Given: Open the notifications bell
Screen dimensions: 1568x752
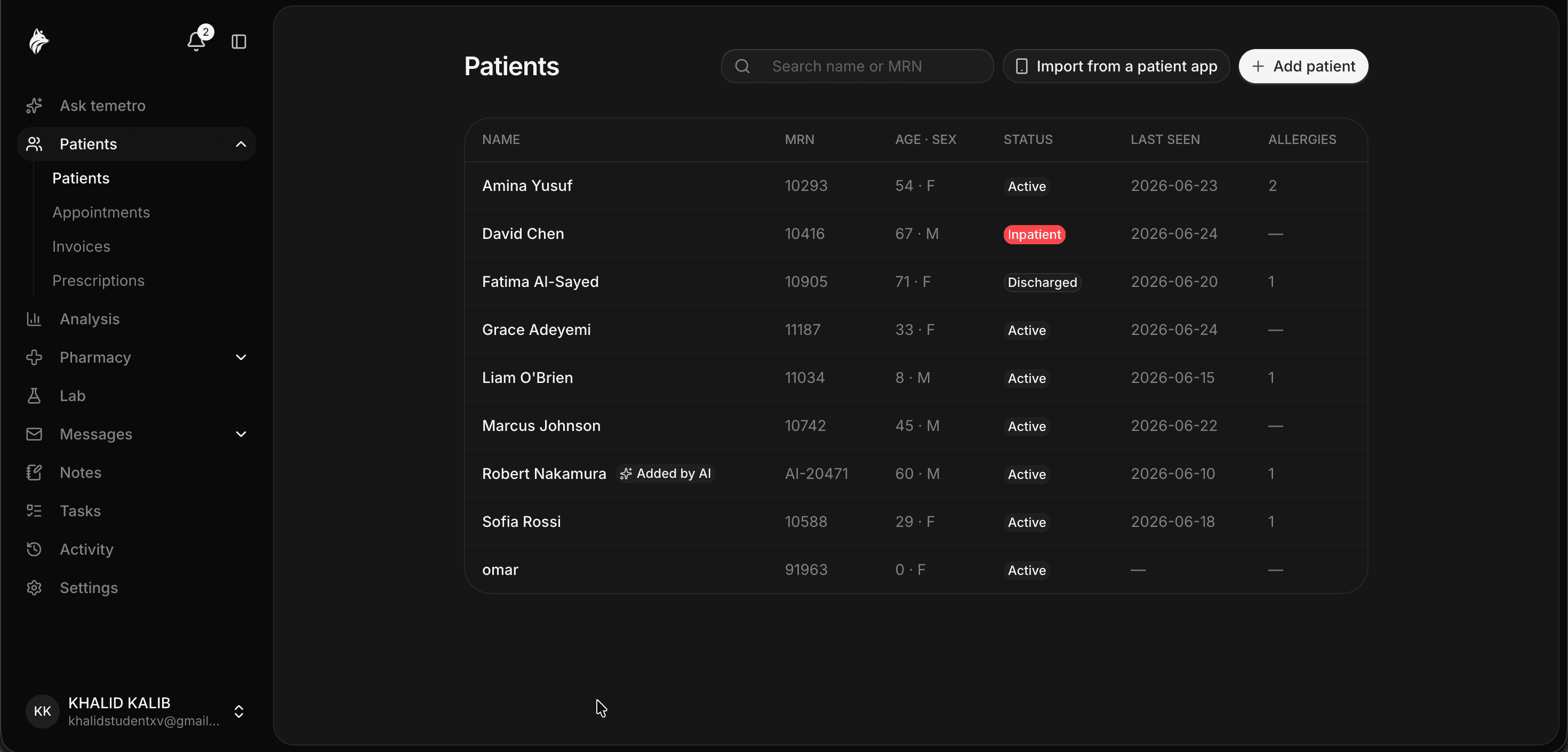Looking at the screenshot, I should 196,42.
